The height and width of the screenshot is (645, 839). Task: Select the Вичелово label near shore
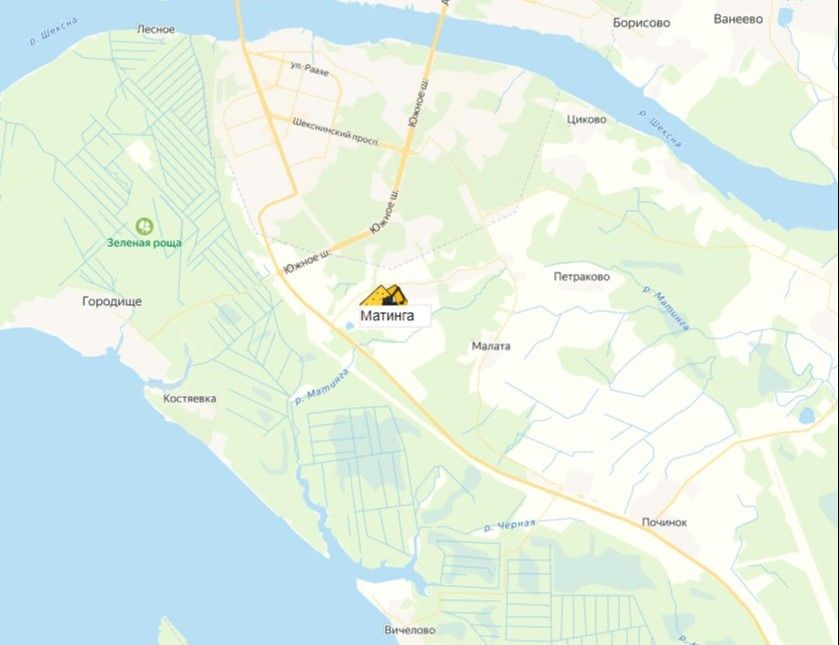coord(410,630)
